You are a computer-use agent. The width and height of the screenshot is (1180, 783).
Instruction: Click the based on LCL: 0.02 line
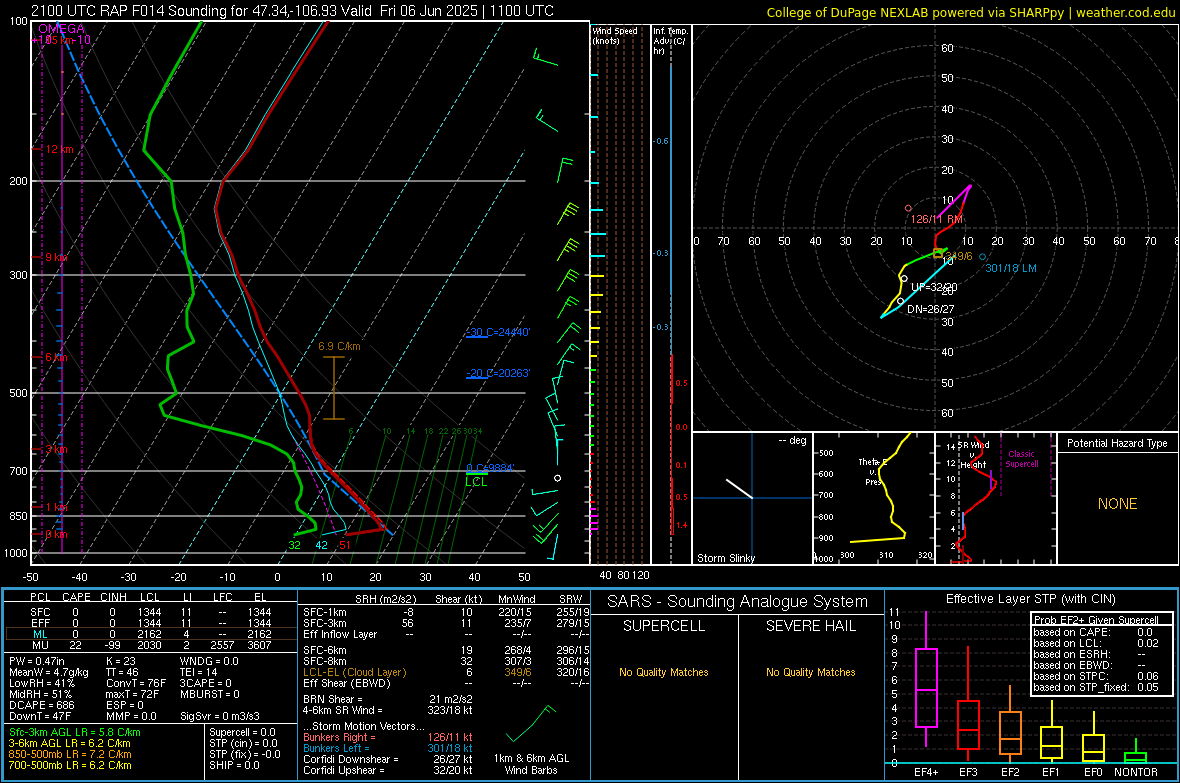(1096, 643)
